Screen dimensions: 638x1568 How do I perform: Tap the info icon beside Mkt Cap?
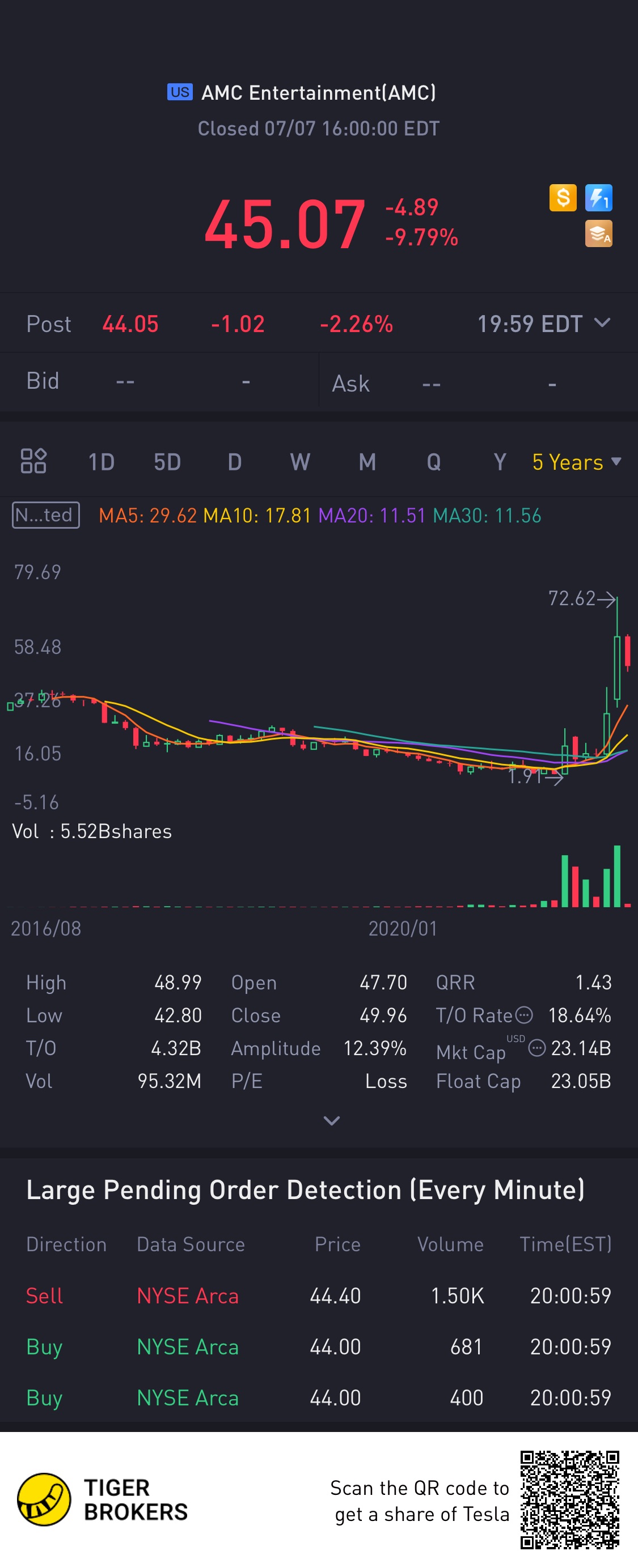(x=537, y=1048)
